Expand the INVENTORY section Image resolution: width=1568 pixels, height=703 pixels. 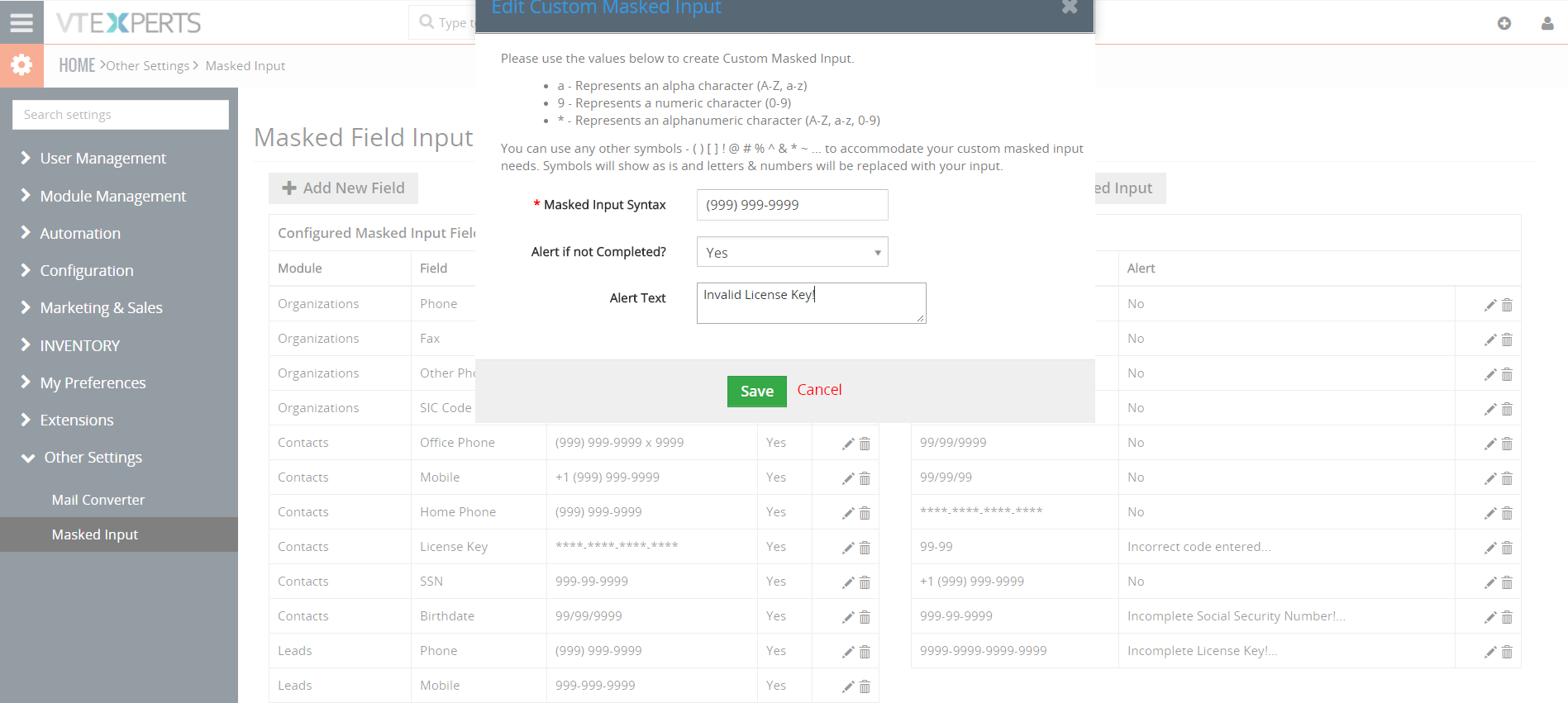(79, 345)
